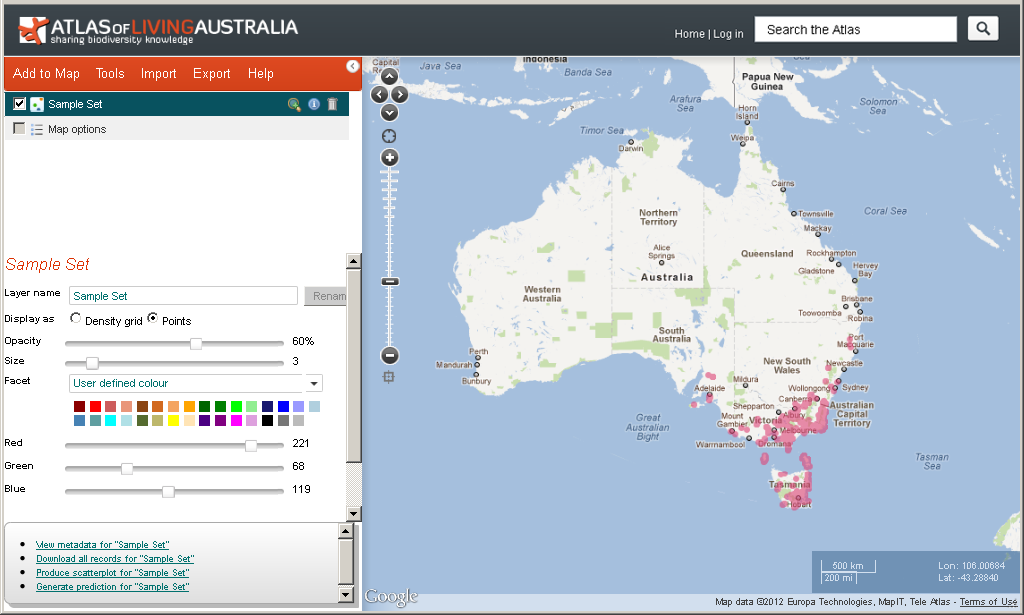Open the Facet colour dropdown arrow
The image size is (1024, 615).
pos(314,383)
